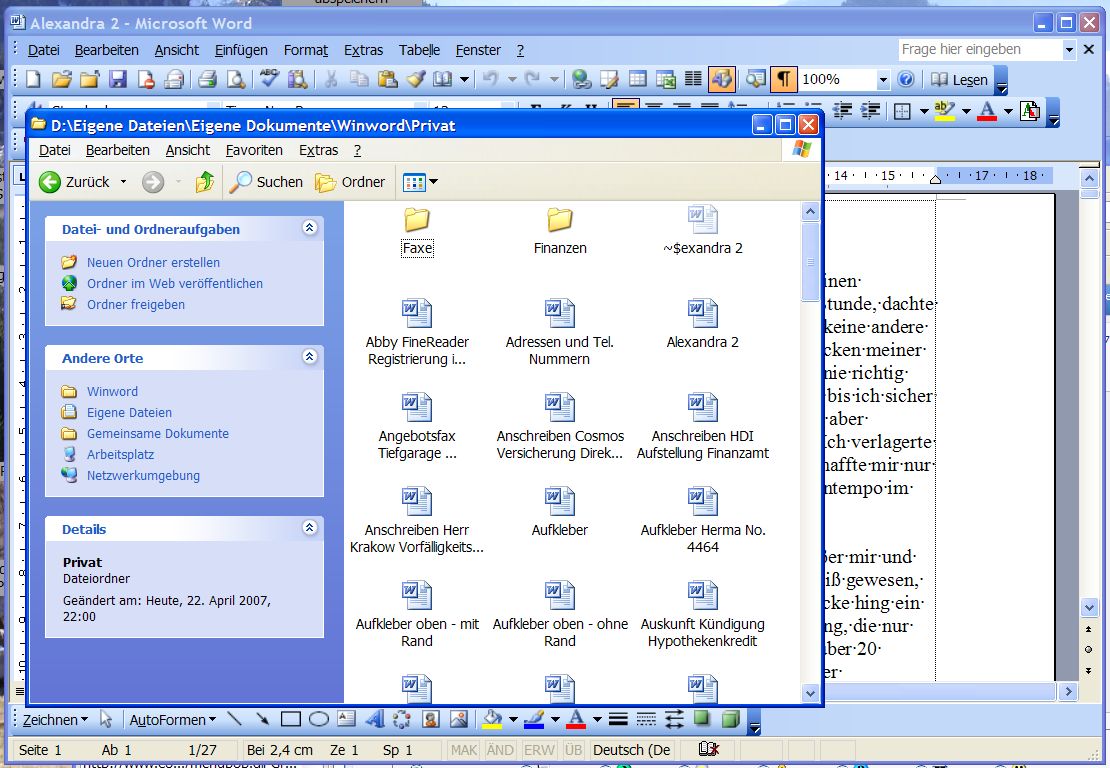
Task: Open the Fenster menu in Word
Action: click(x=478, y=50)
